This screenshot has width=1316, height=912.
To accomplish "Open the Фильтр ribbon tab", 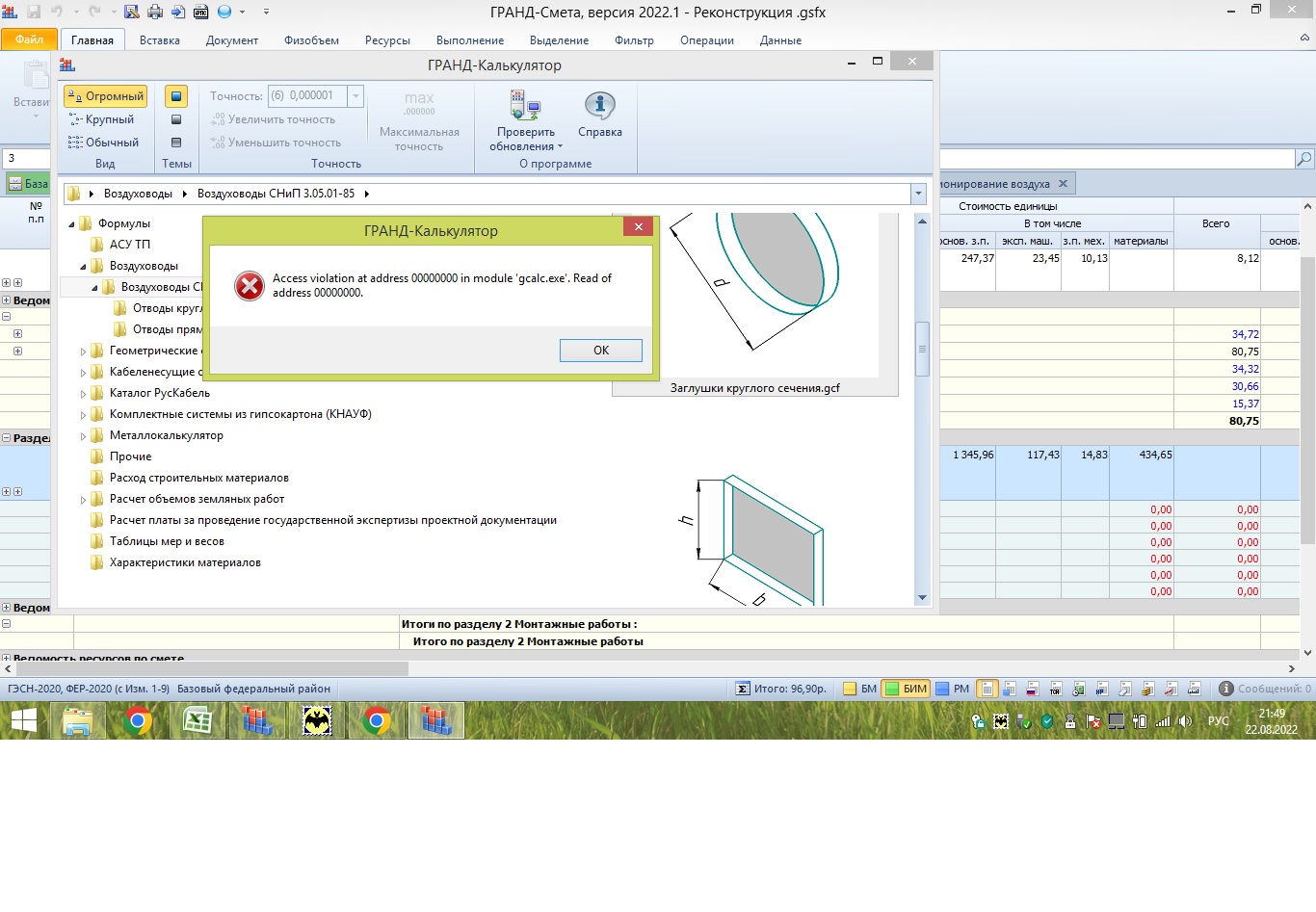I will (x=634, y=40).
